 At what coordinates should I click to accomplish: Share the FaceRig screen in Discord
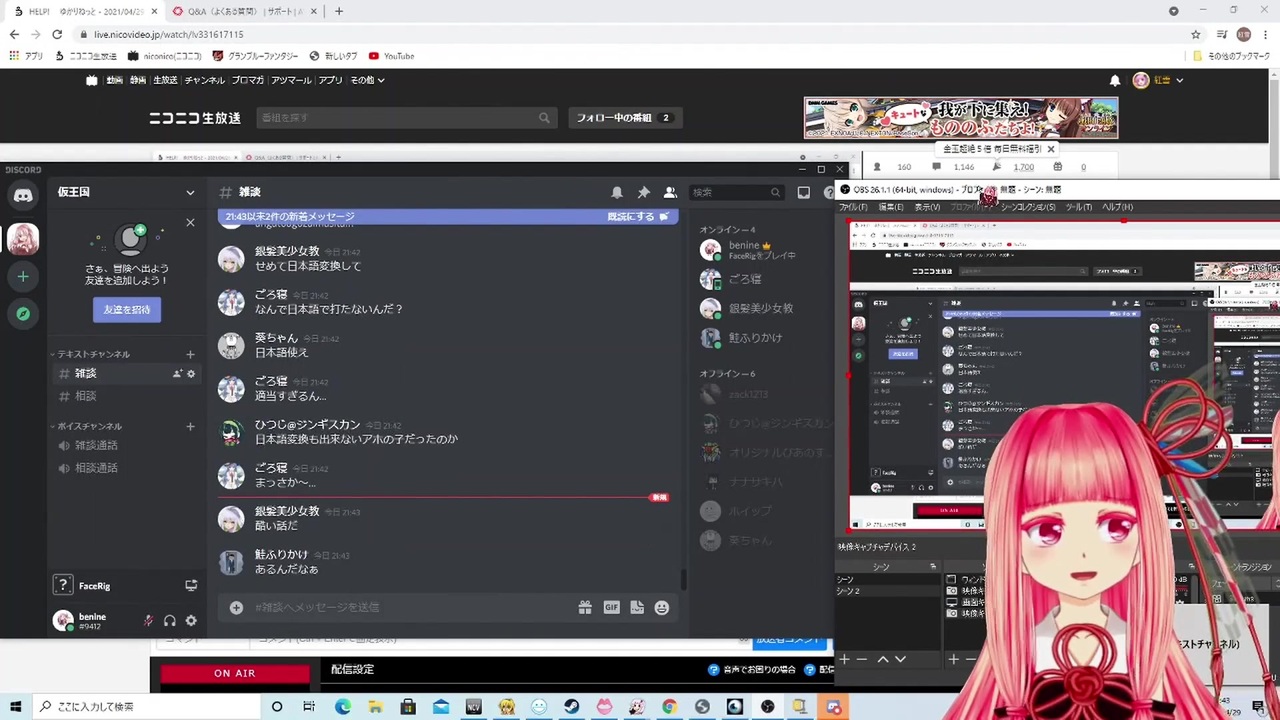coord(191,586)
